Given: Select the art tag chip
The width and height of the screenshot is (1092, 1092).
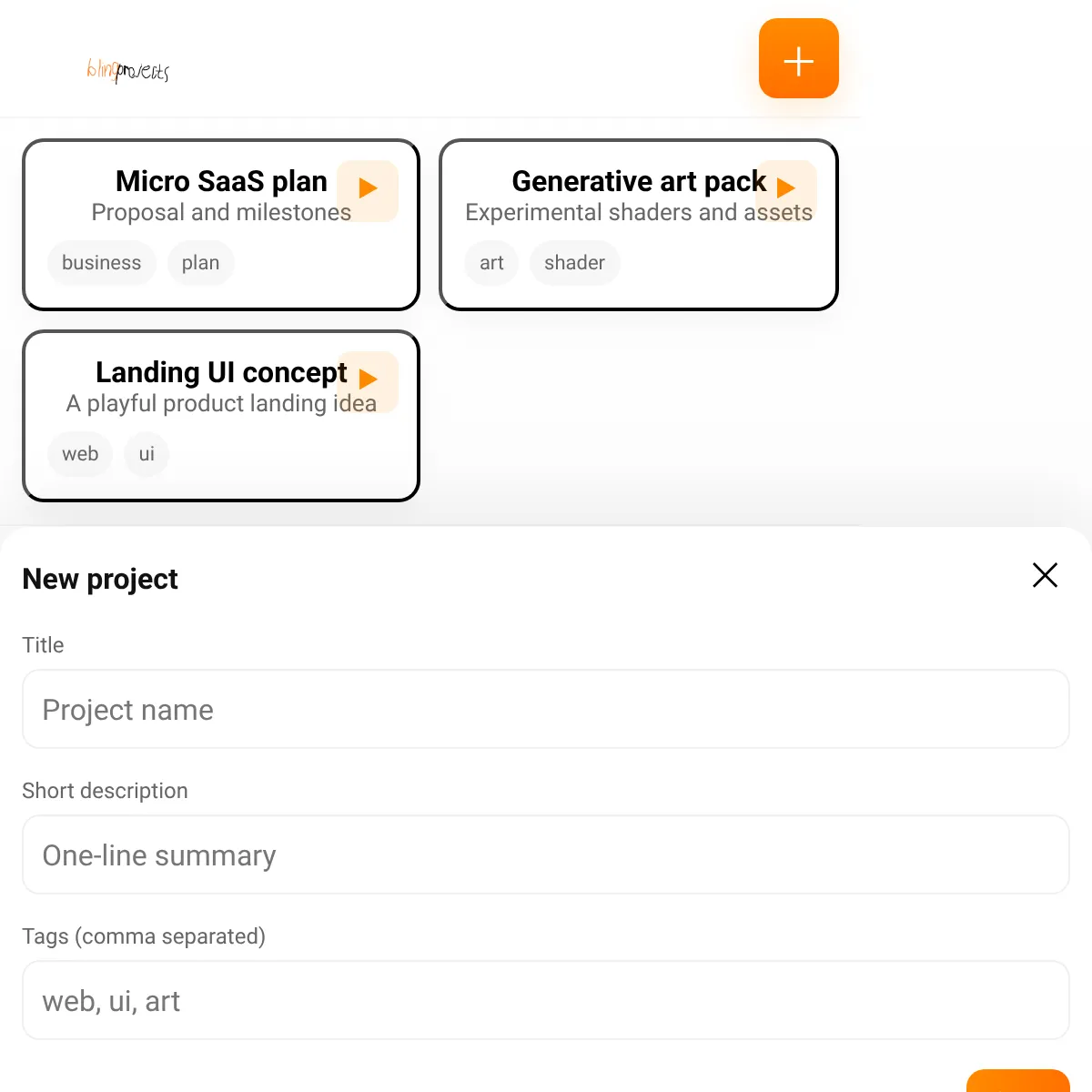Looking at the screenshot, I should pyautogui.click(x=491, y=263).
